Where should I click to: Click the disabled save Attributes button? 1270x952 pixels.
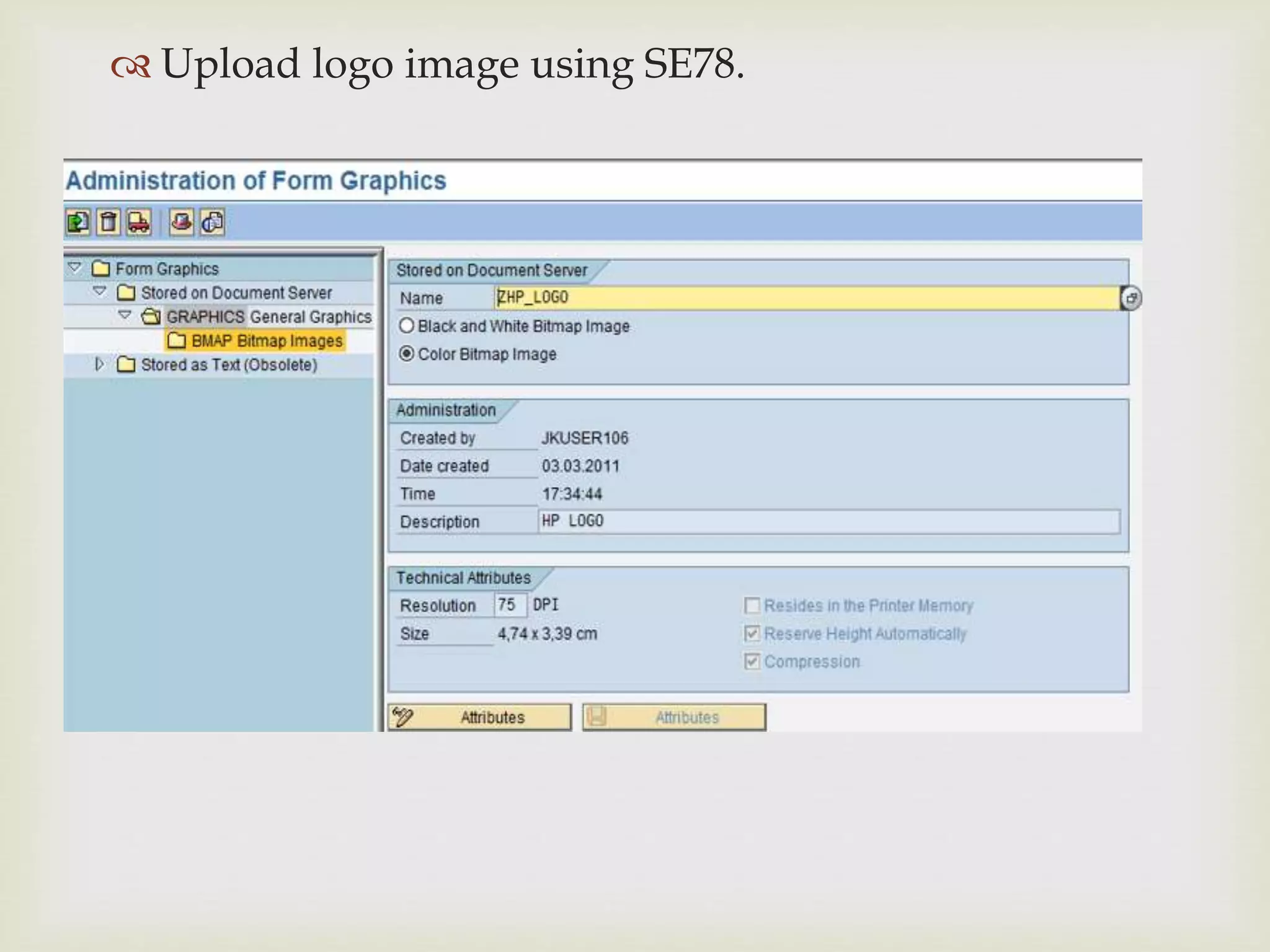[674, 717]
